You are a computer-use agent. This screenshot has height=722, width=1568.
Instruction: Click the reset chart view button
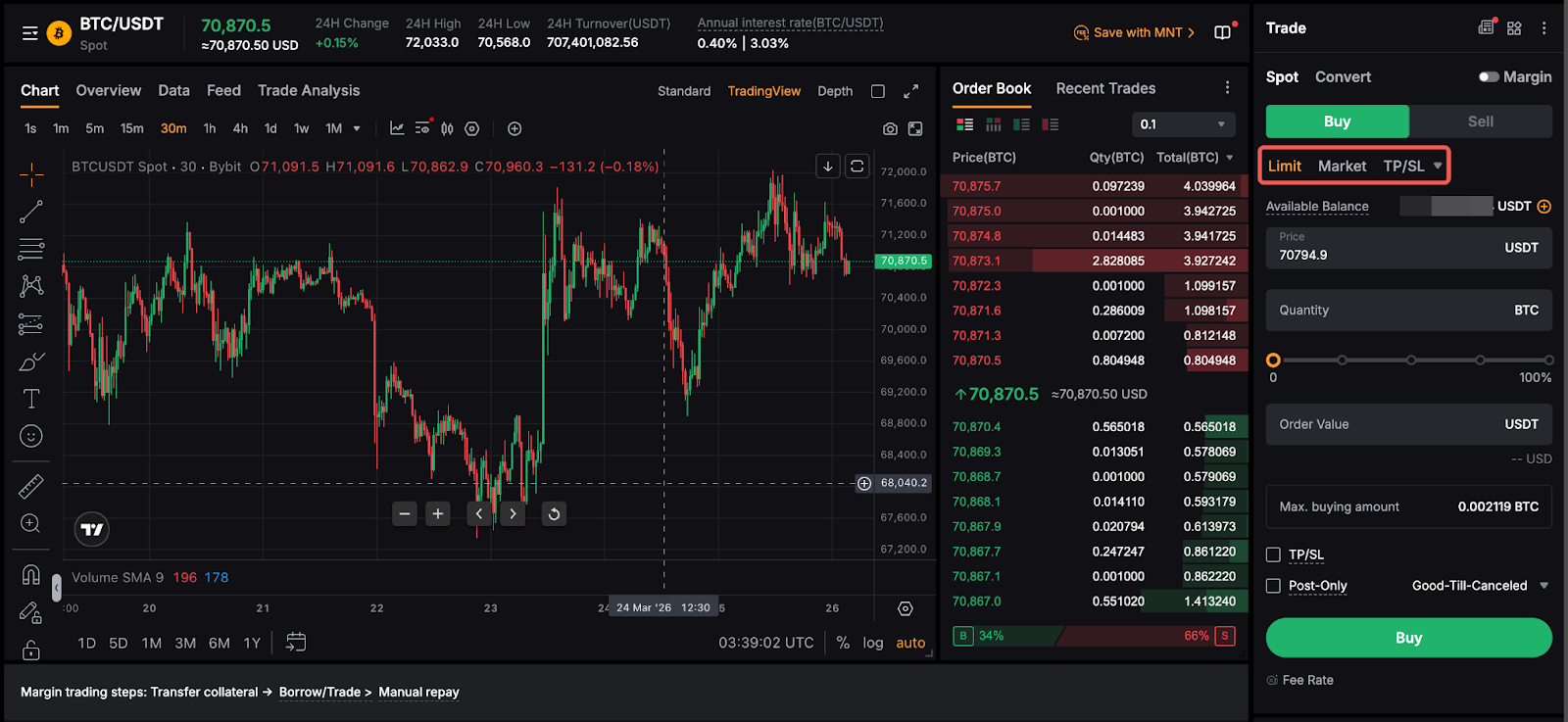[x=554, y=514]
